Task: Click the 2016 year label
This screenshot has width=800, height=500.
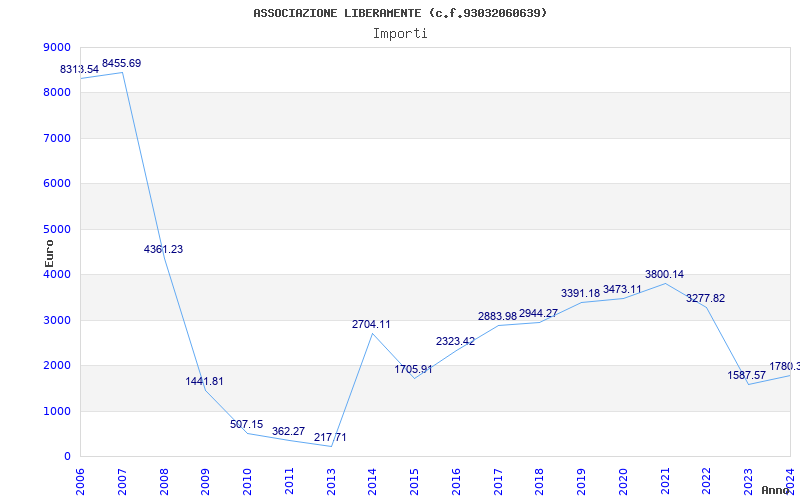Action: click(x=457, y=481)
